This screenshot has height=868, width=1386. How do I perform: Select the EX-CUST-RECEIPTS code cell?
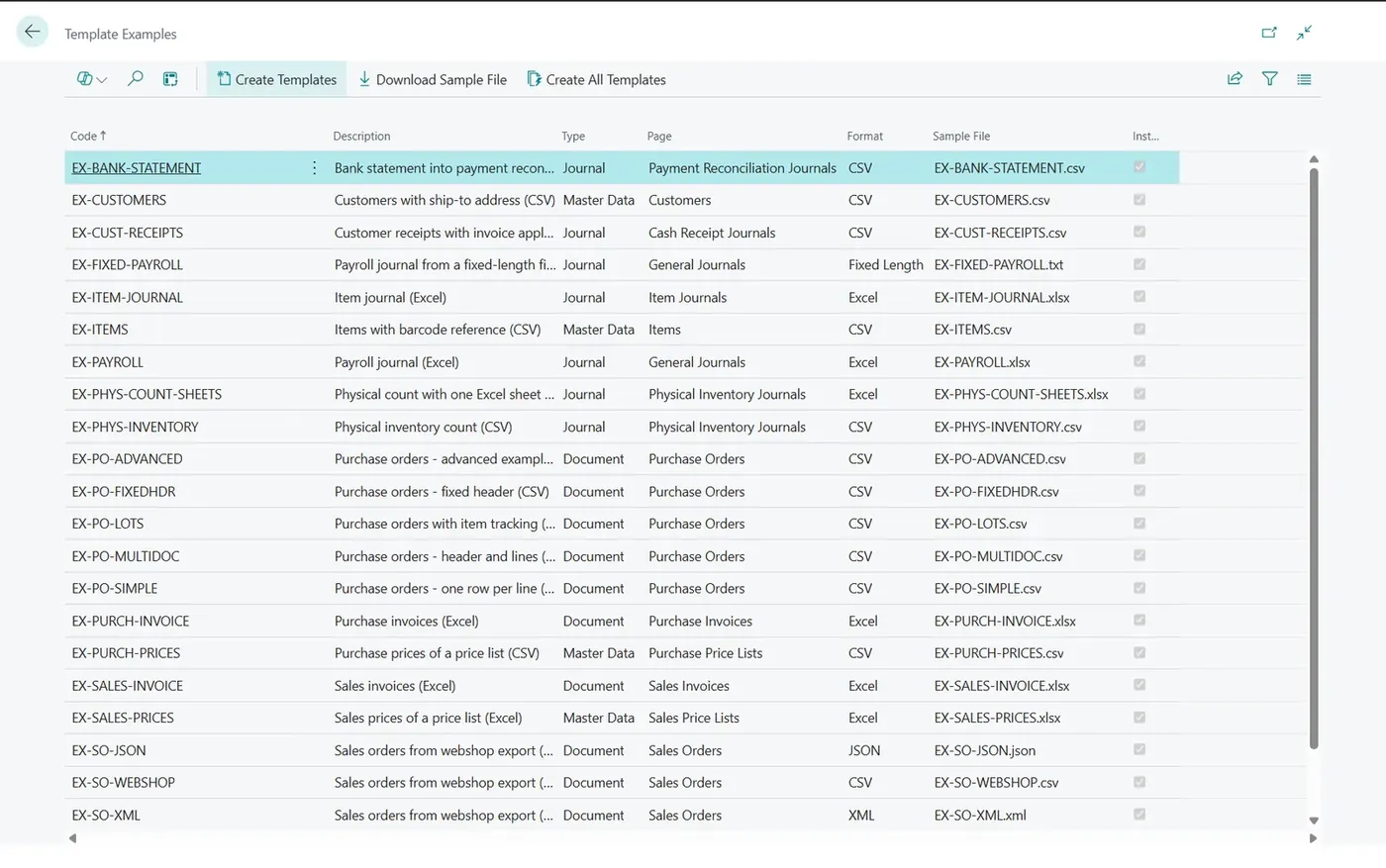click(127, 233)
